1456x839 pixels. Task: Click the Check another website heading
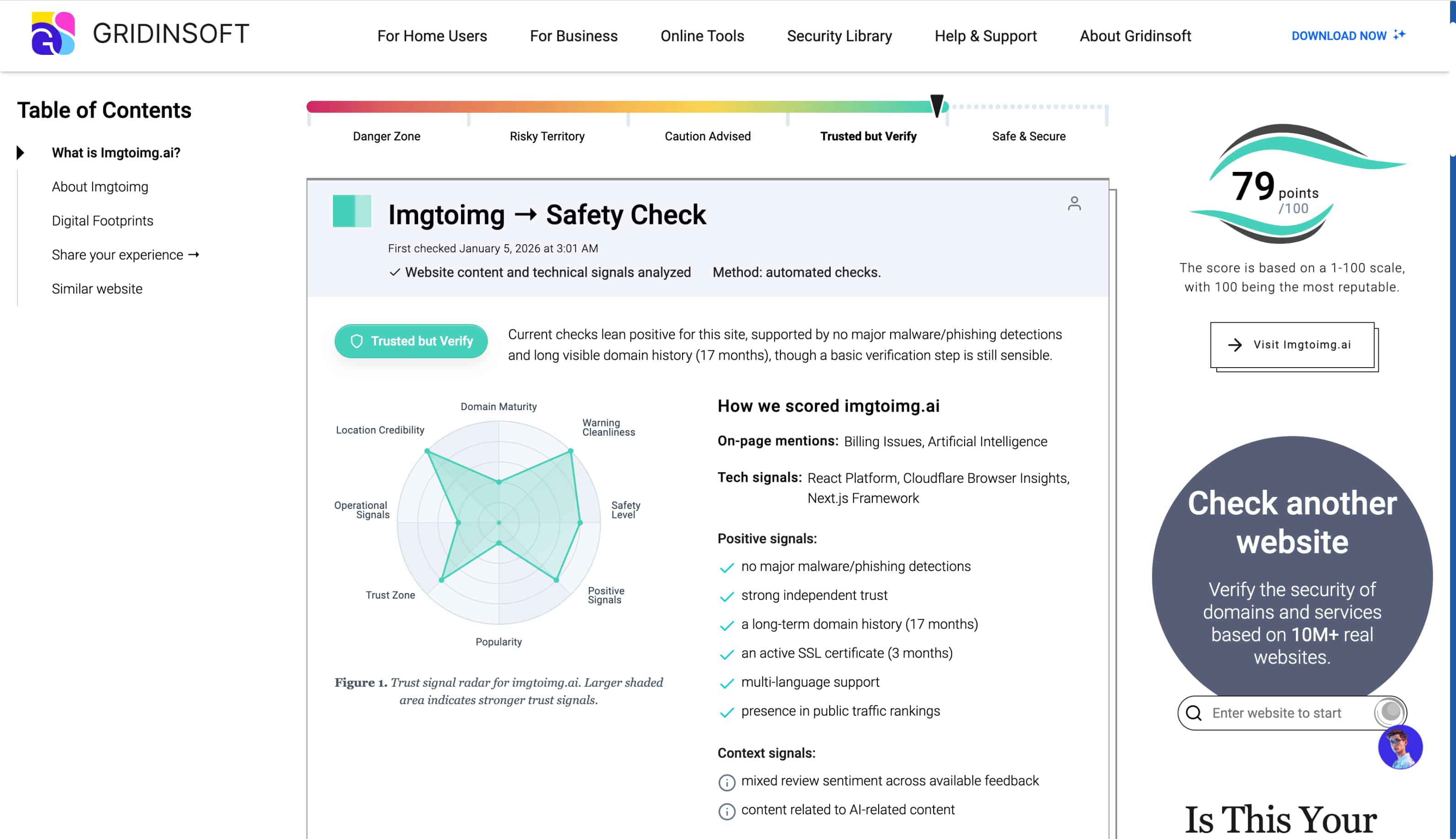coord(1292,522)
